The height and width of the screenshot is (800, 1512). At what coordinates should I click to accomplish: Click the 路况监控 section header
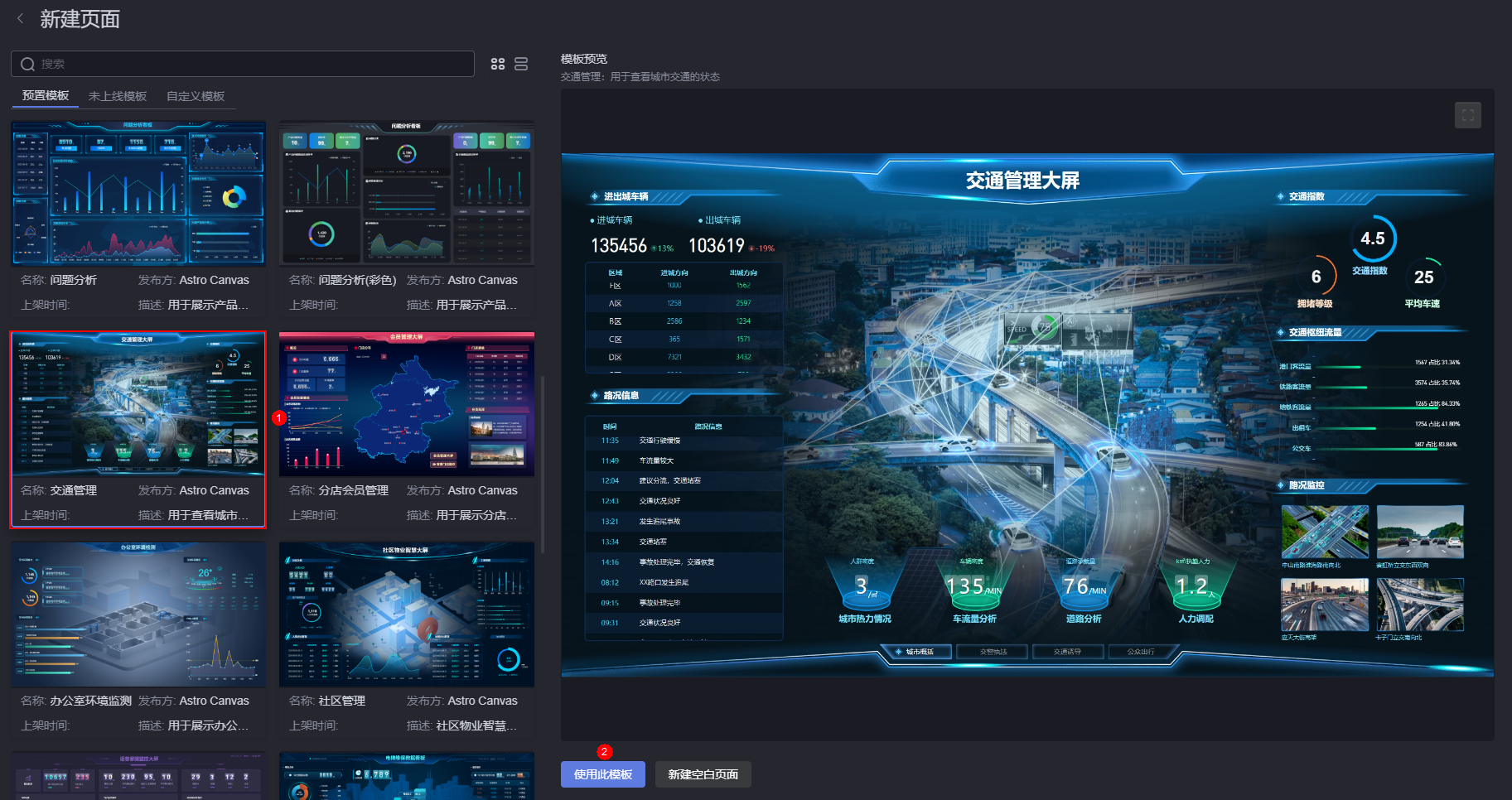(x=1306, y=485)
